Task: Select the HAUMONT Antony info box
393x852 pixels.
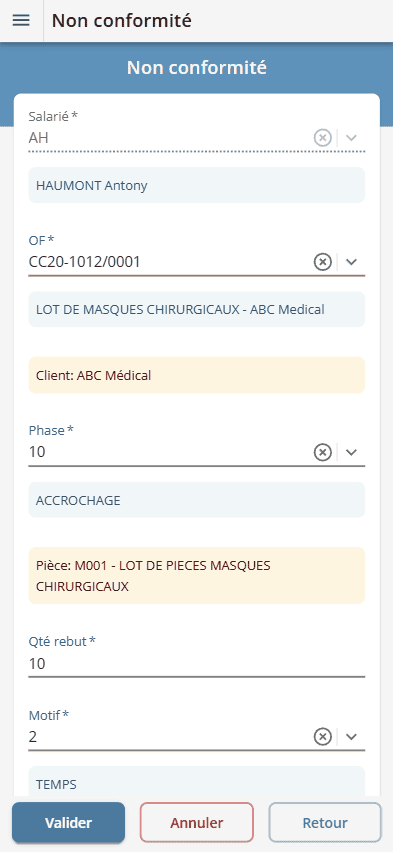Action: coord(197,185)
